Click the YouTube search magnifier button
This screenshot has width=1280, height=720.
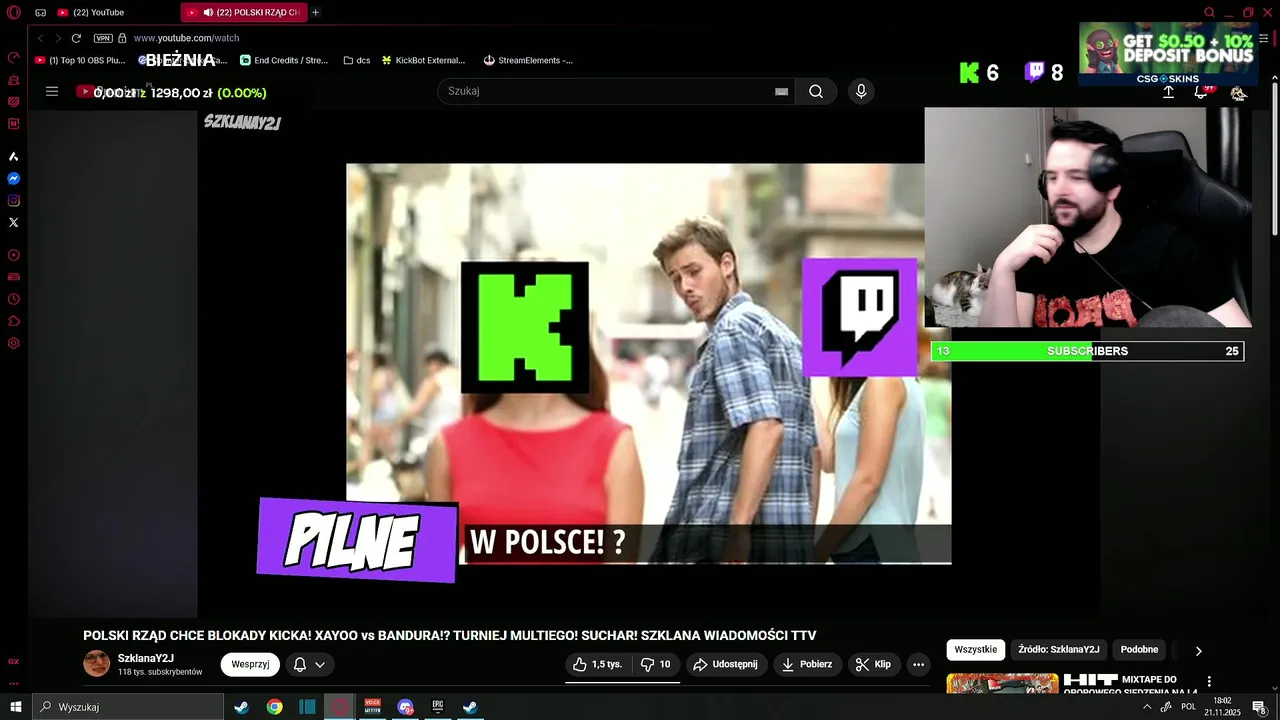[816, 91]
